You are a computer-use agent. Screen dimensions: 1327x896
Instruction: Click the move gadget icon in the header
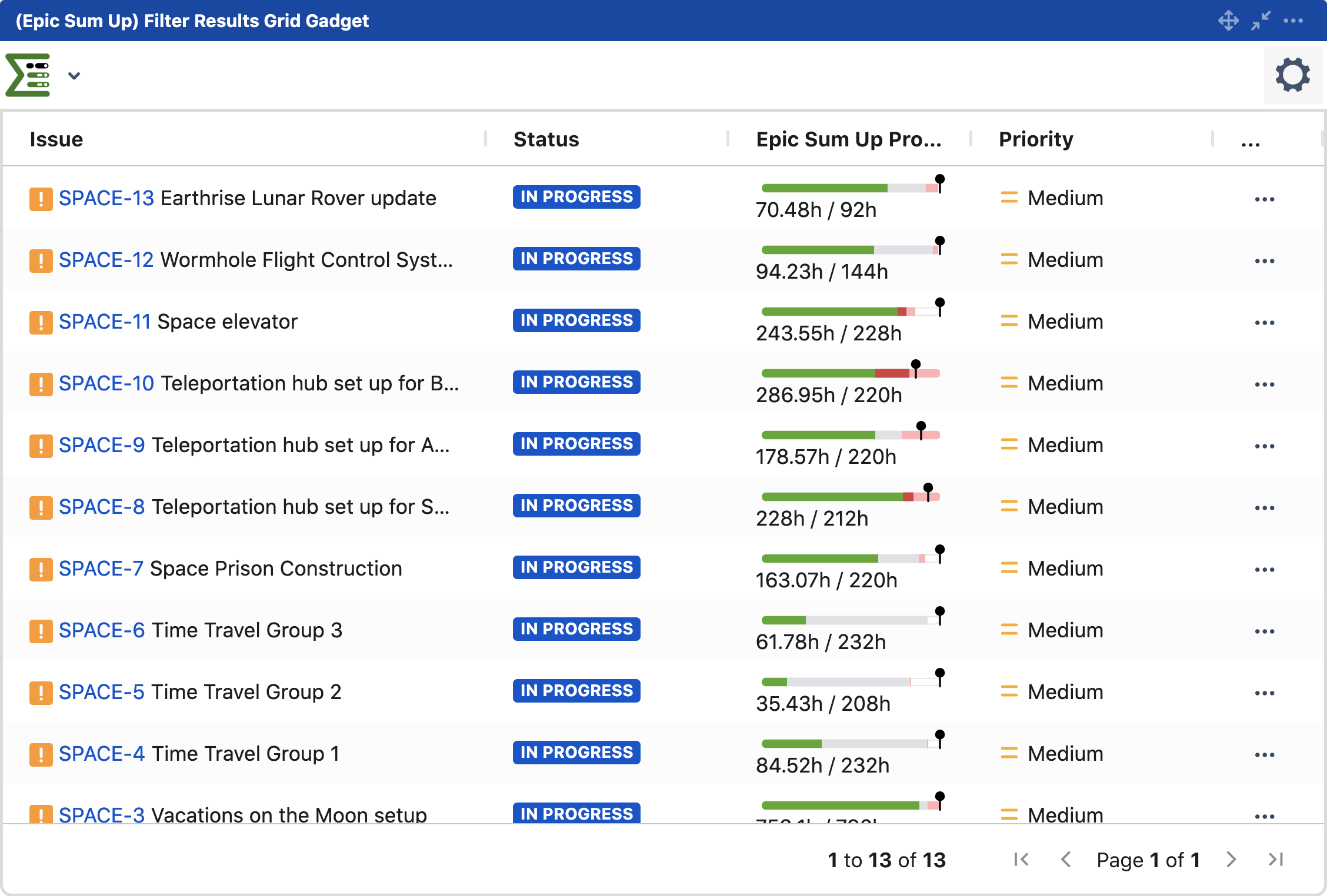point(1229,21)
